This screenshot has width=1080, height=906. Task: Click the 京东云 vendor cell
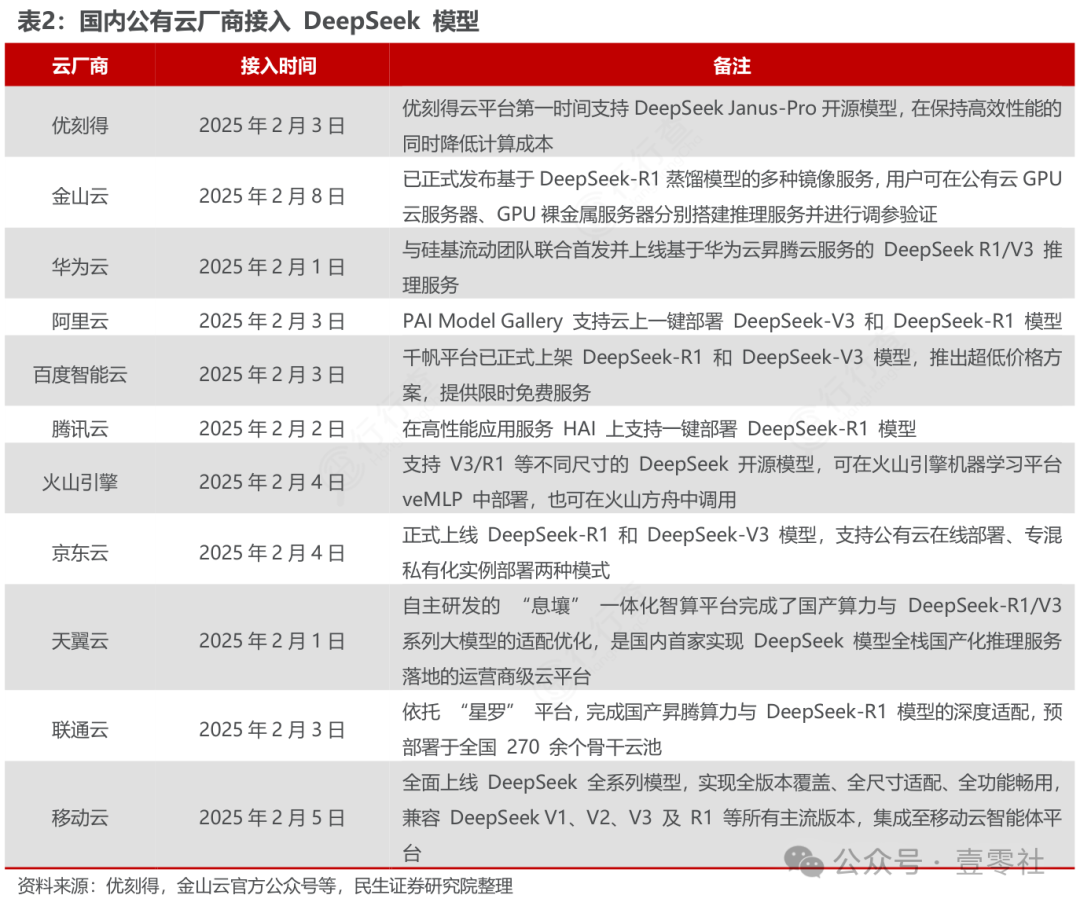point(80,553)
